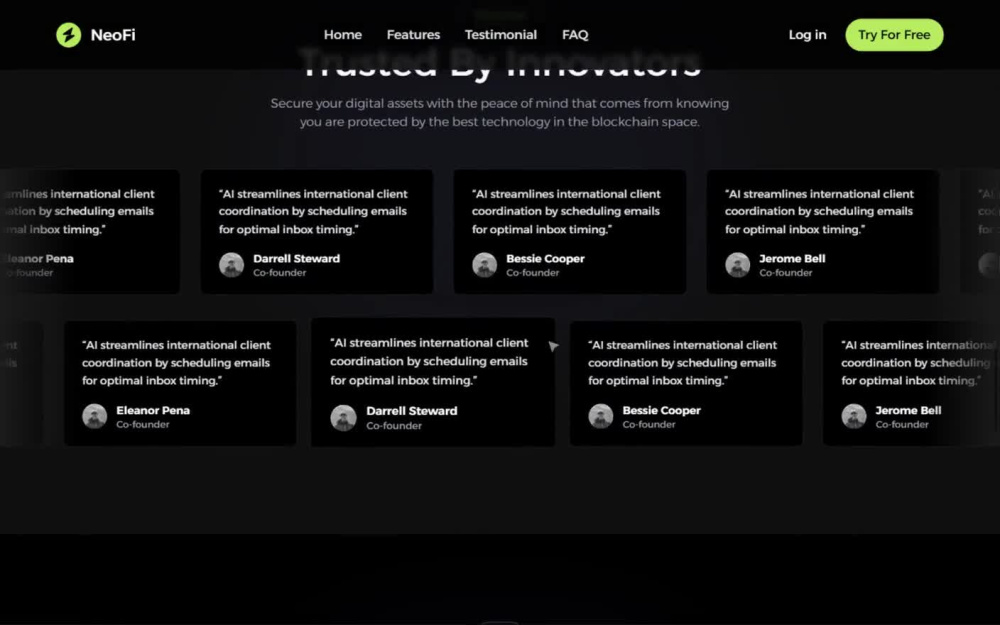Go to the Features nav link

click(413, 35)
